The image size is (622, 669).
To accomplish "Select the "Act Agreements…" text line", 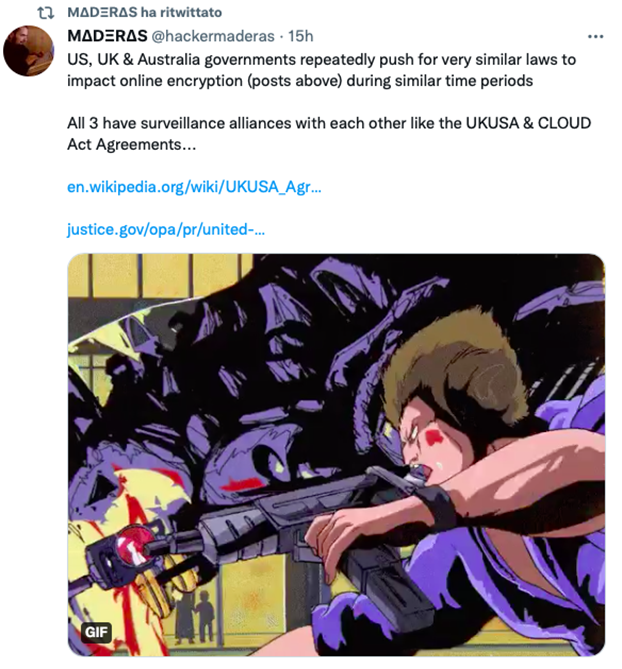I will tap(131, 145).
